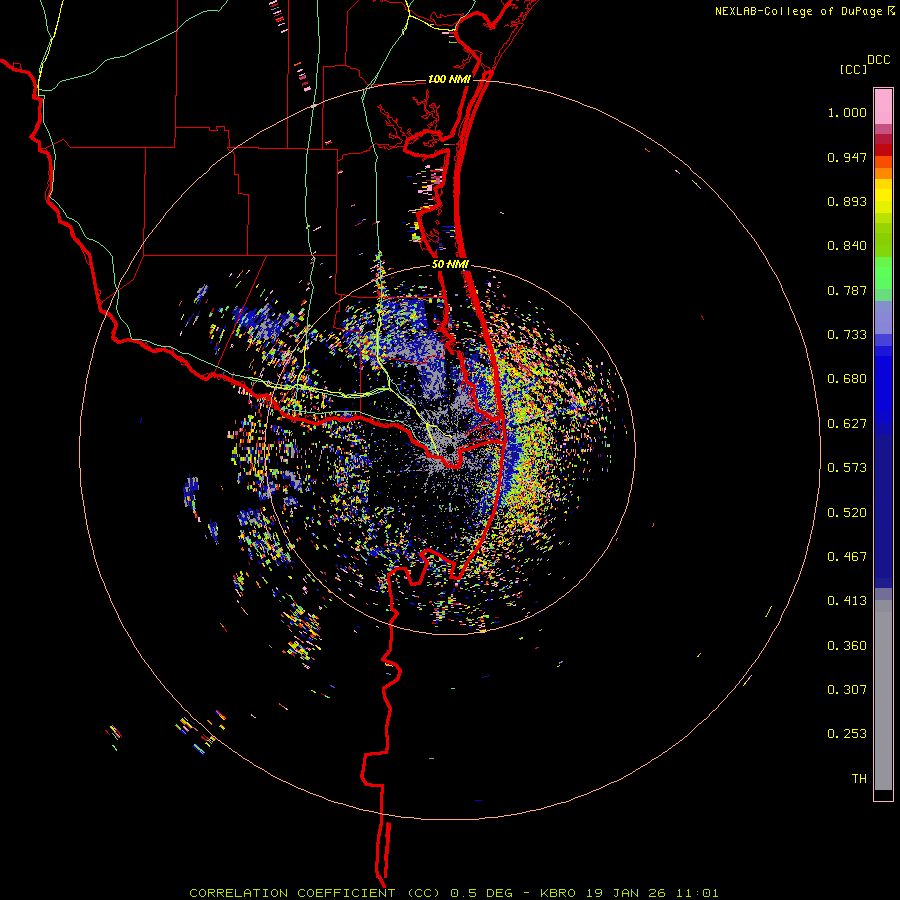The image size is (900, 900).
Task: Click the 11:01 timestamp in caption
Action: [x=697, y=893]
